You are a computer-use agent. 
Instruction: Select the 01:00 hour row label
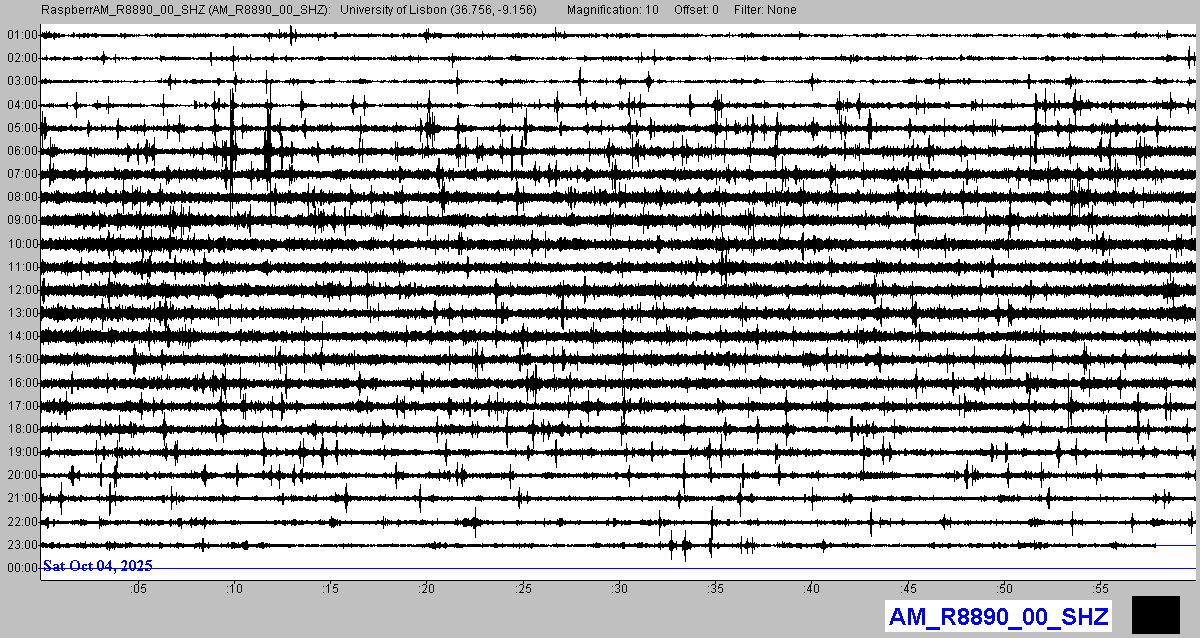21,35
